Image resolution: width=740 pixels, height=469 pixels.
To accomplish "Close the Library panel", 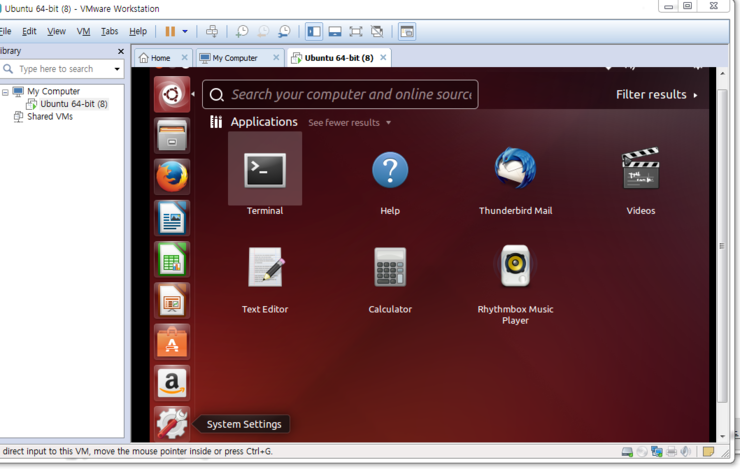I will tap(121, 51).
